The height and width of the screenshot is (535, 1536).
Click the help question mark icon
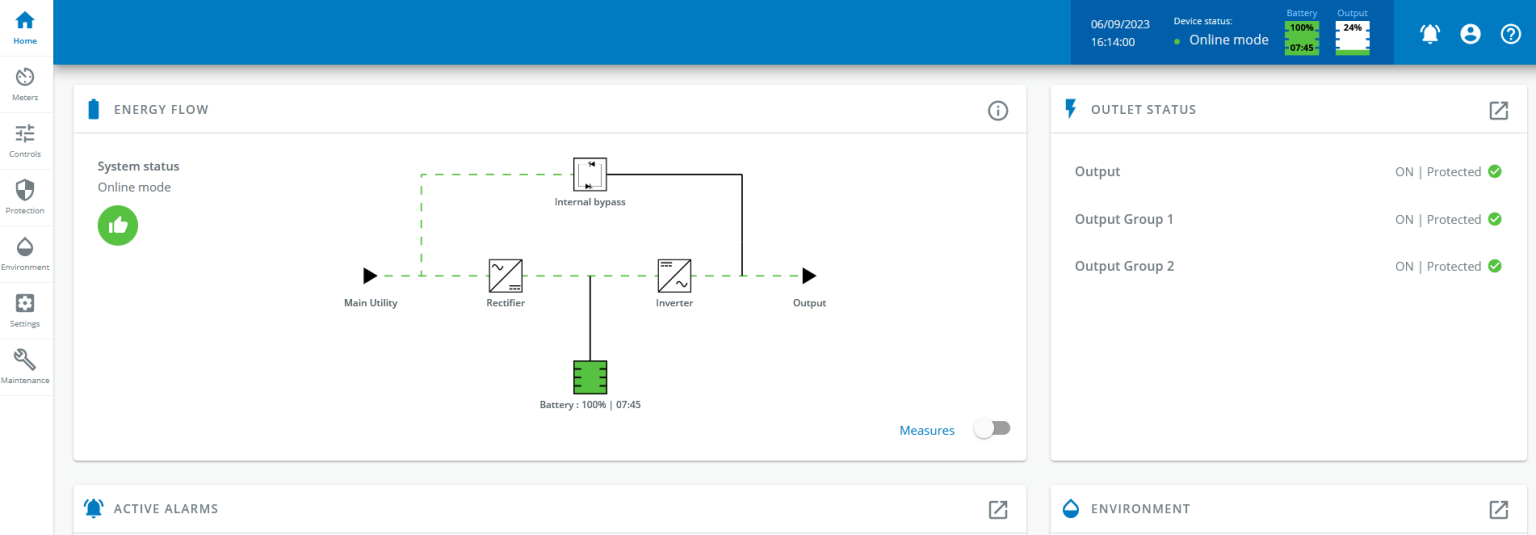coord(1511,34)
